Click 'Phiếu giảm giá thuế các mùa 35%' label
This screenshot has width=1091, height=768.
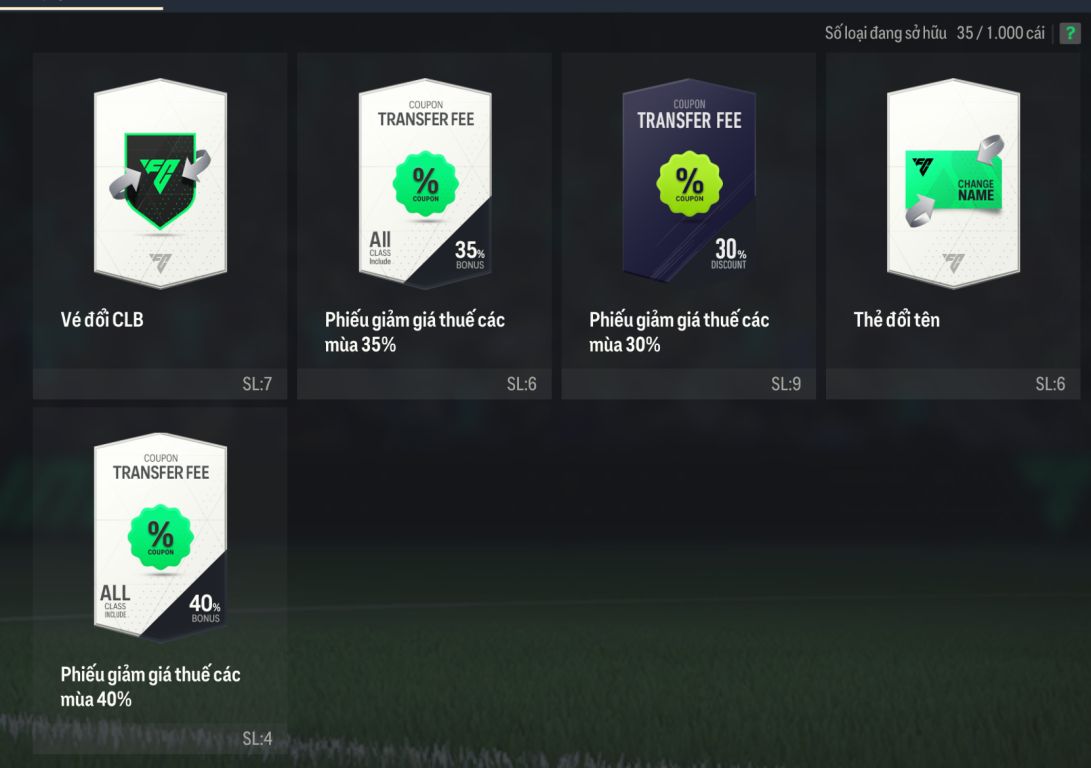click(x=415, y=332)
